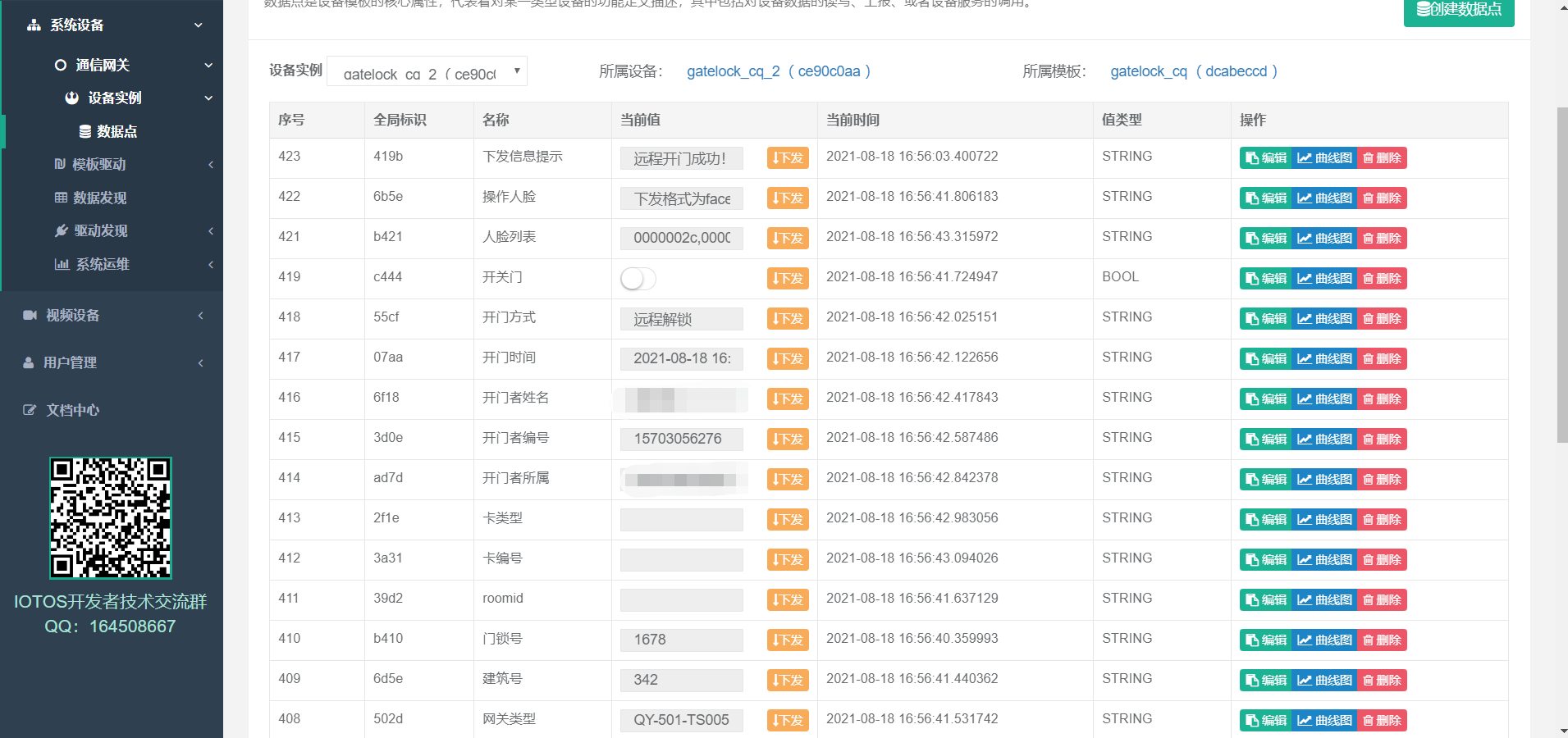1568x738 pixels.
Task: Click the 用户管理 user icon
Action: (29, 362)
